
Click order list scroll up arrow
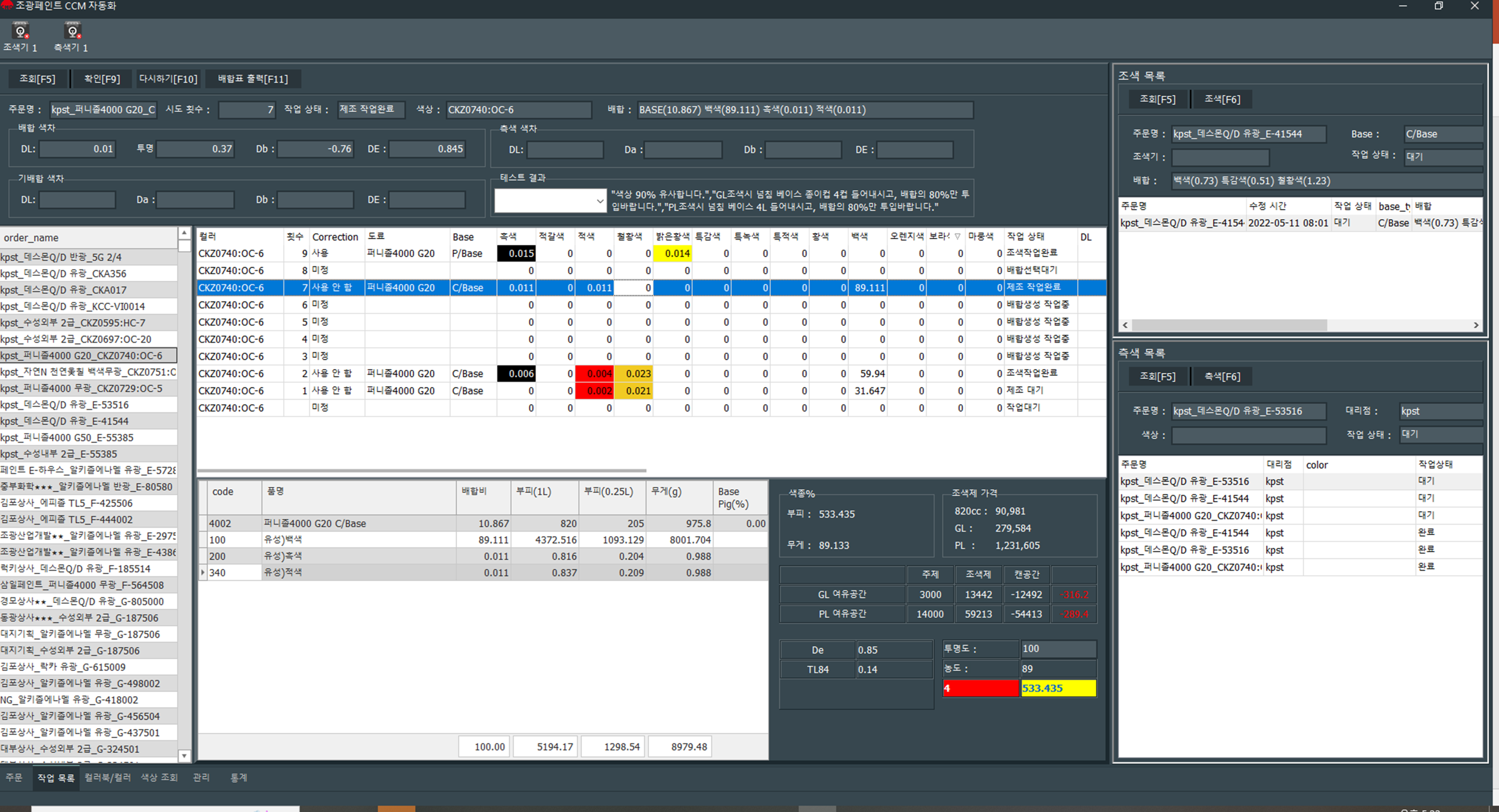coord(184,233)
